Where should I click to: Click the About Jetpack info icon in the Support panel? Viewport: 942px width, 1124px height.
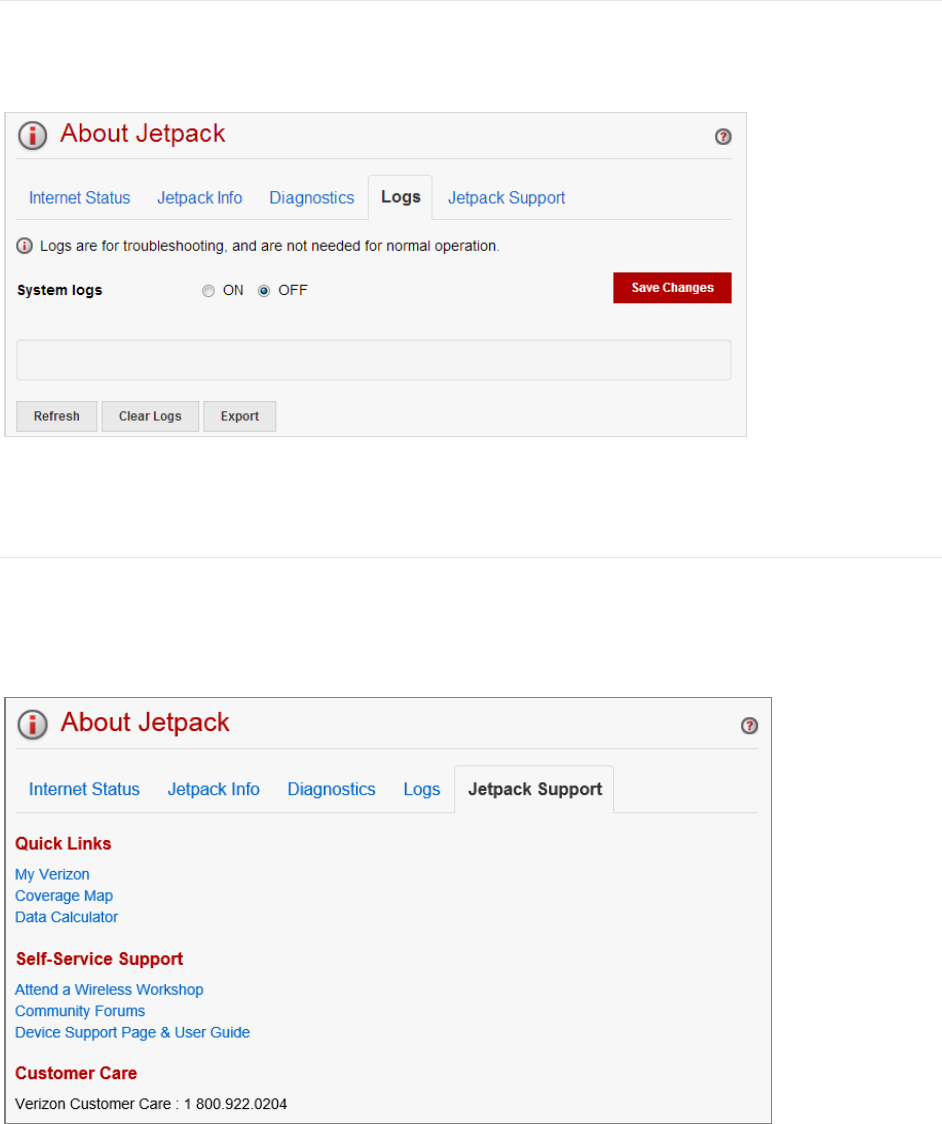coord(32,724)
